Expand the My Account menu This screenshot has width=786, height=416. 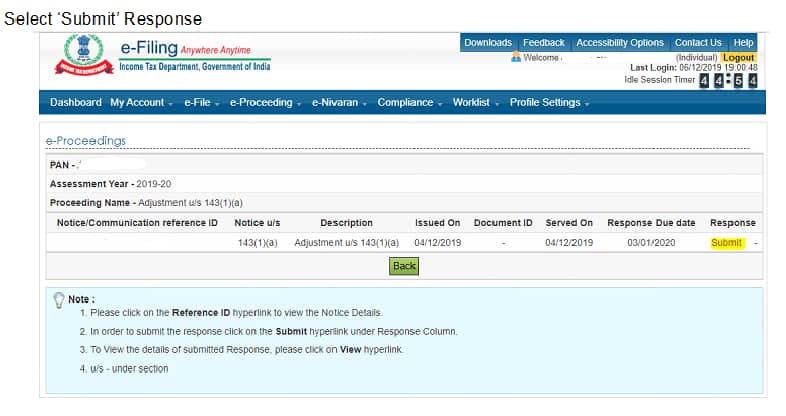[x=140, y=102]
